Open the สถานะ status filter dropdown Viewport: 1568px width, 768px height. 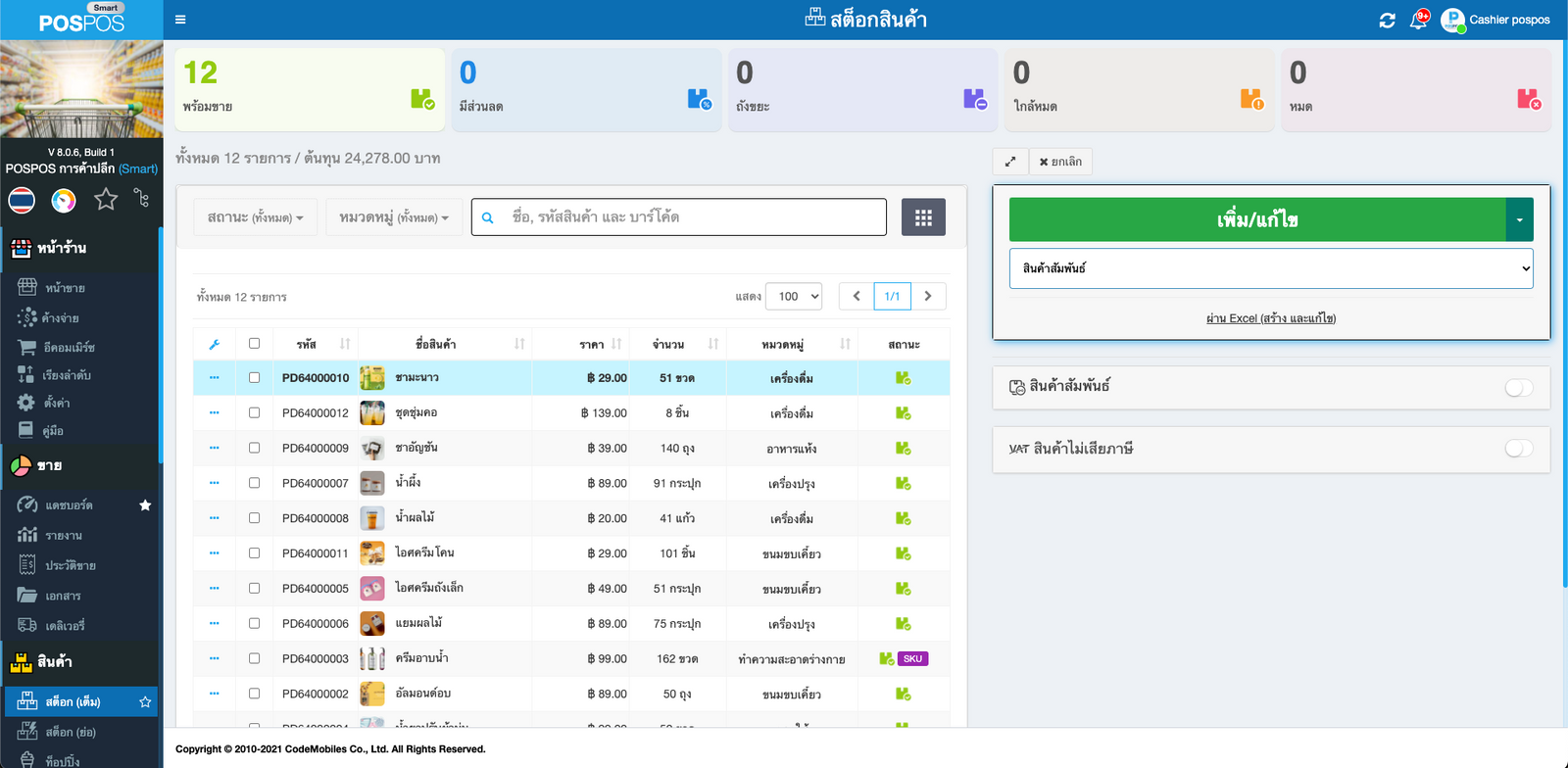(255, 217)
